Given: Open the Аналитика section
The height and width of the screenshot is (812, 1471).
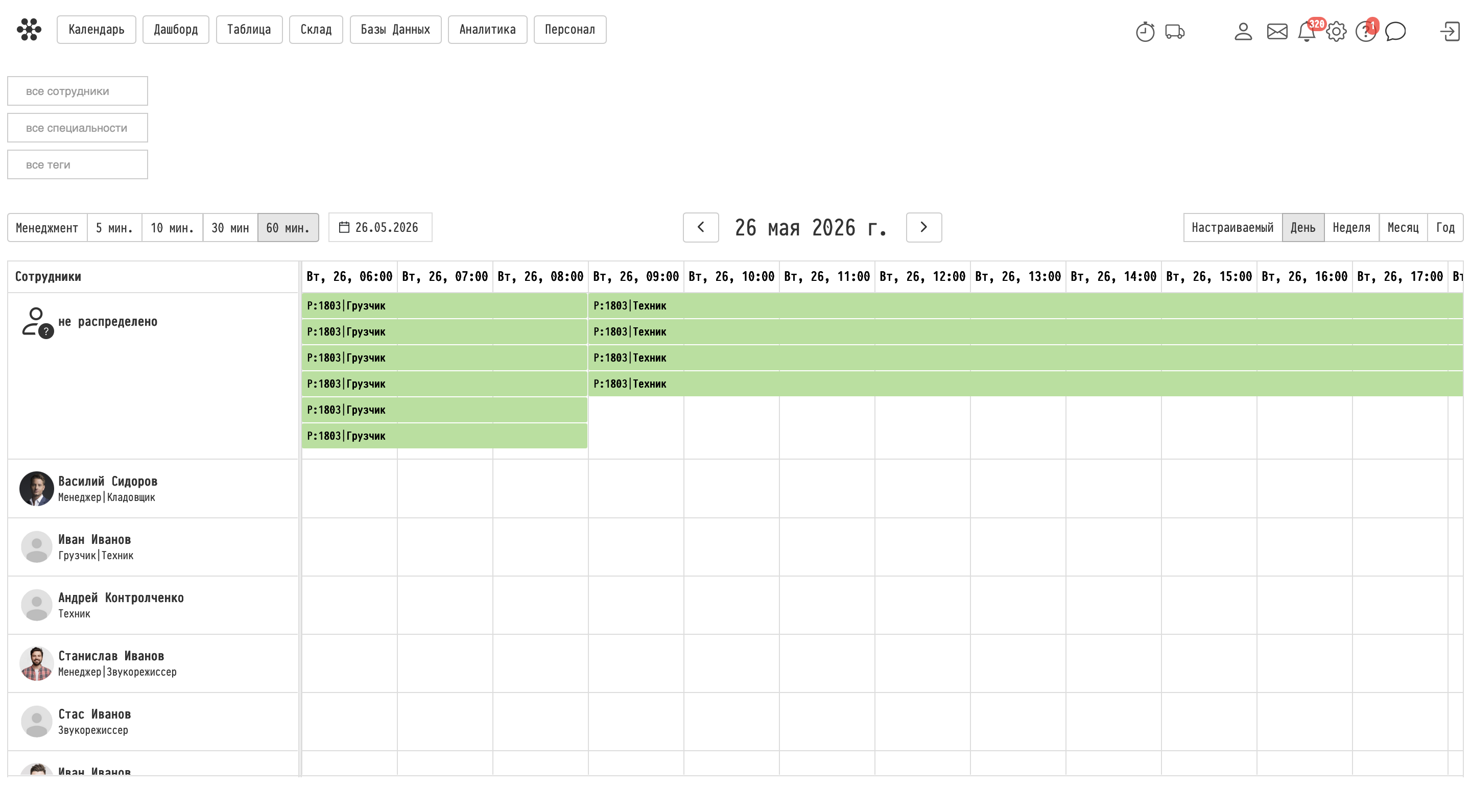Looking at the screenshot, I should [x=487, y=30].
